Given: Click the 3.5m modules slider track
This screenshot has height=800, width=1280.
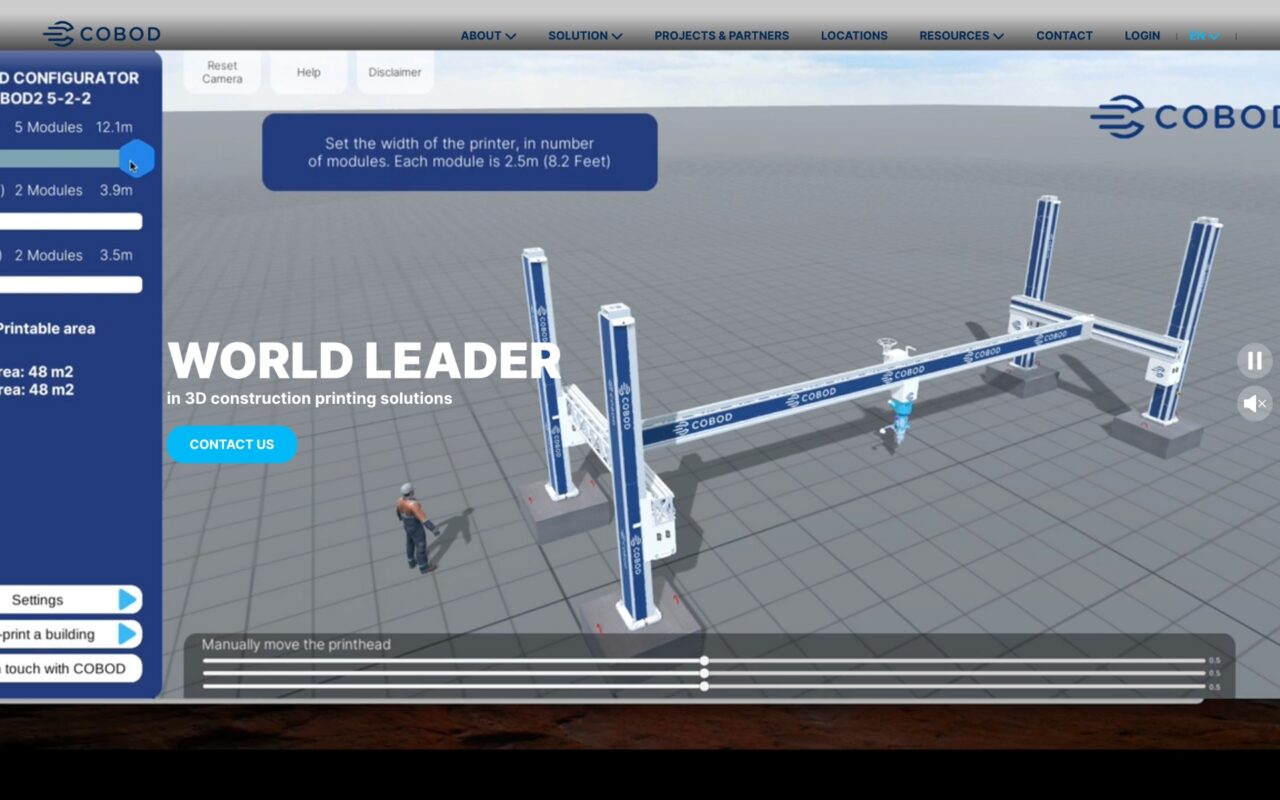Looking at the screenshot, I should pyautogui.click(x=70, y=285).
